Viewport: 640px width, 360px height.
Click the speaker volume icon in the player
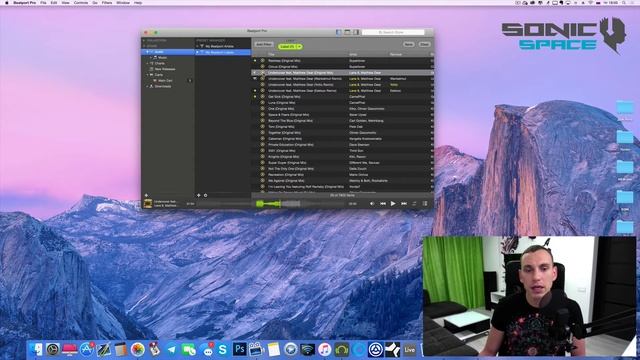372,203
